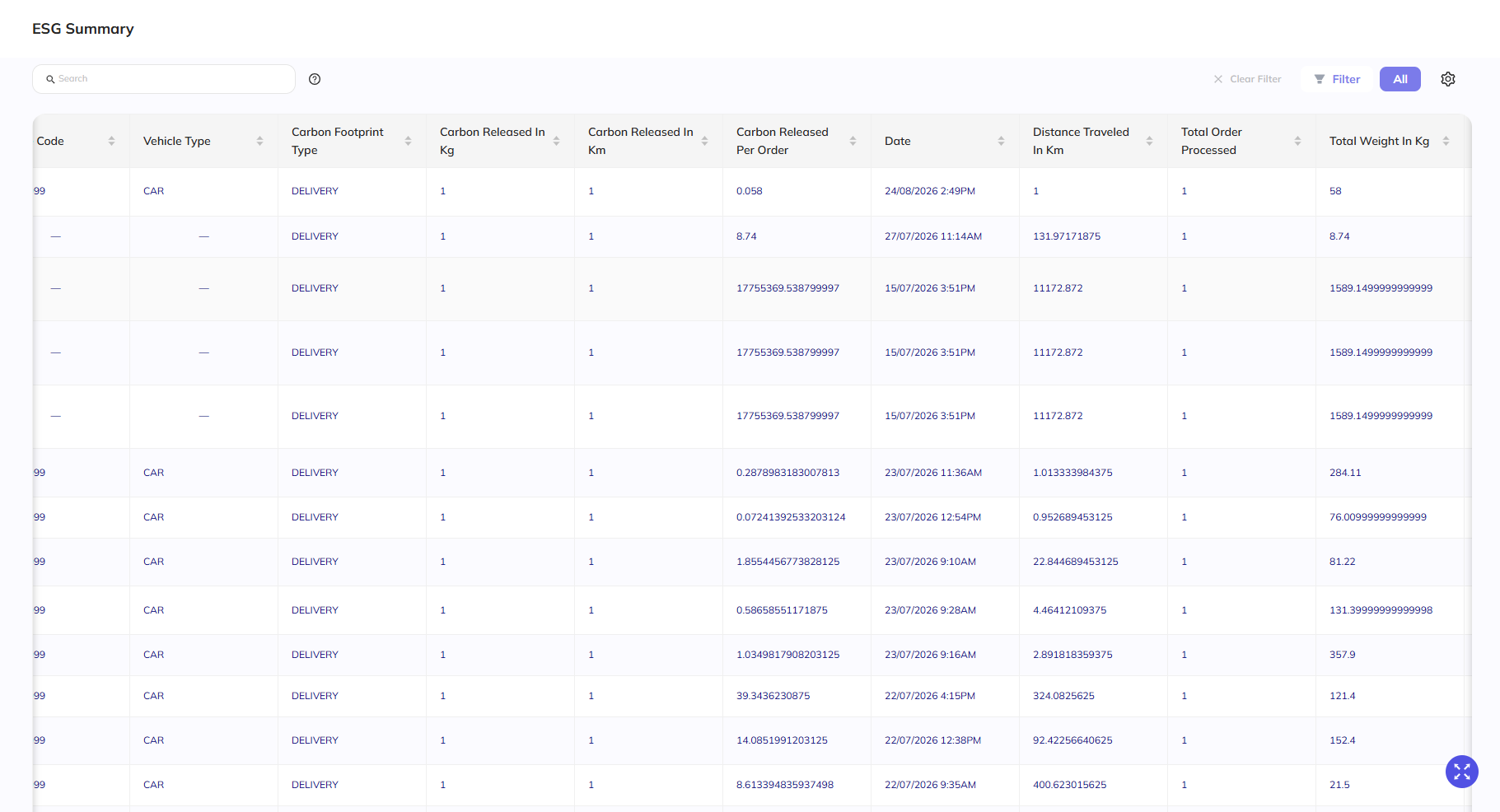Sort by Carbon Released In Km arrows
This screenshot has width=1500, height=812.
click(704, 141)
